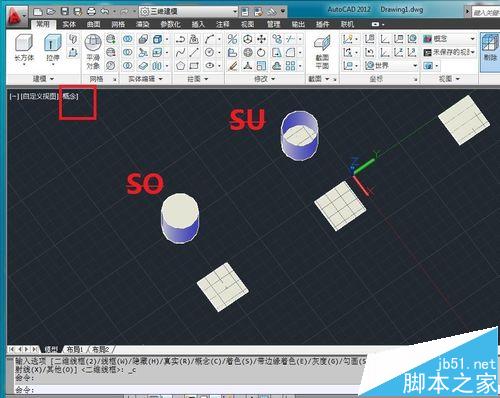Screen dimensions: 500x398
Task: Open the 概念 visual style dropdown in ribbon
Action: click(449, 39)
